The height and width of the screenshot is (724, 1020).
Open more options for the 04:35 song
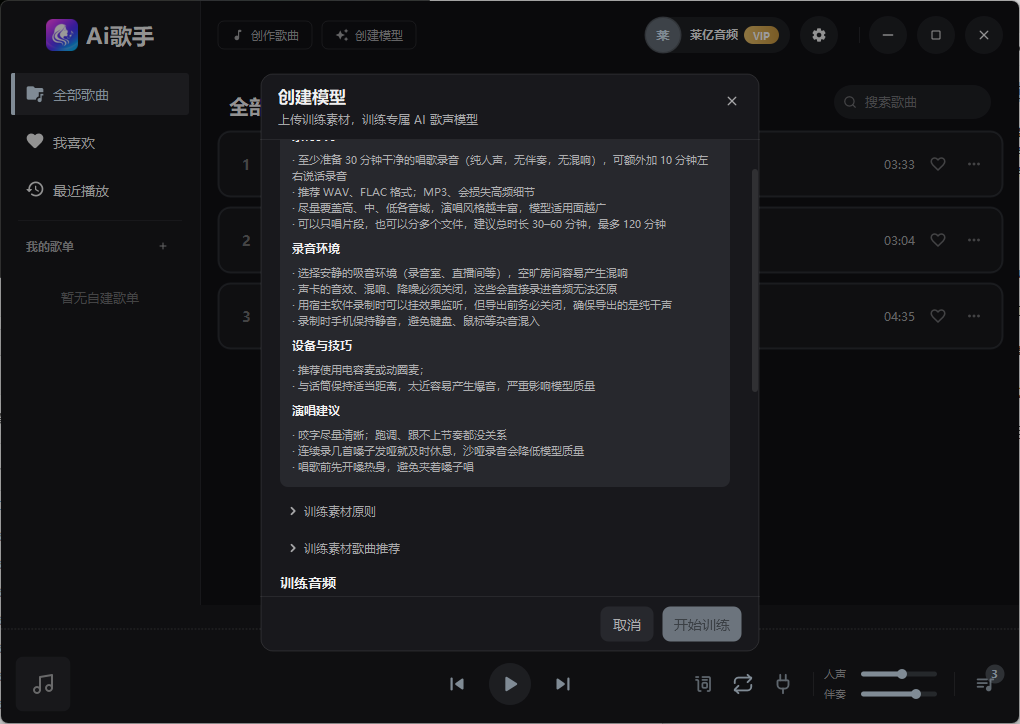[x=974, y=316]
